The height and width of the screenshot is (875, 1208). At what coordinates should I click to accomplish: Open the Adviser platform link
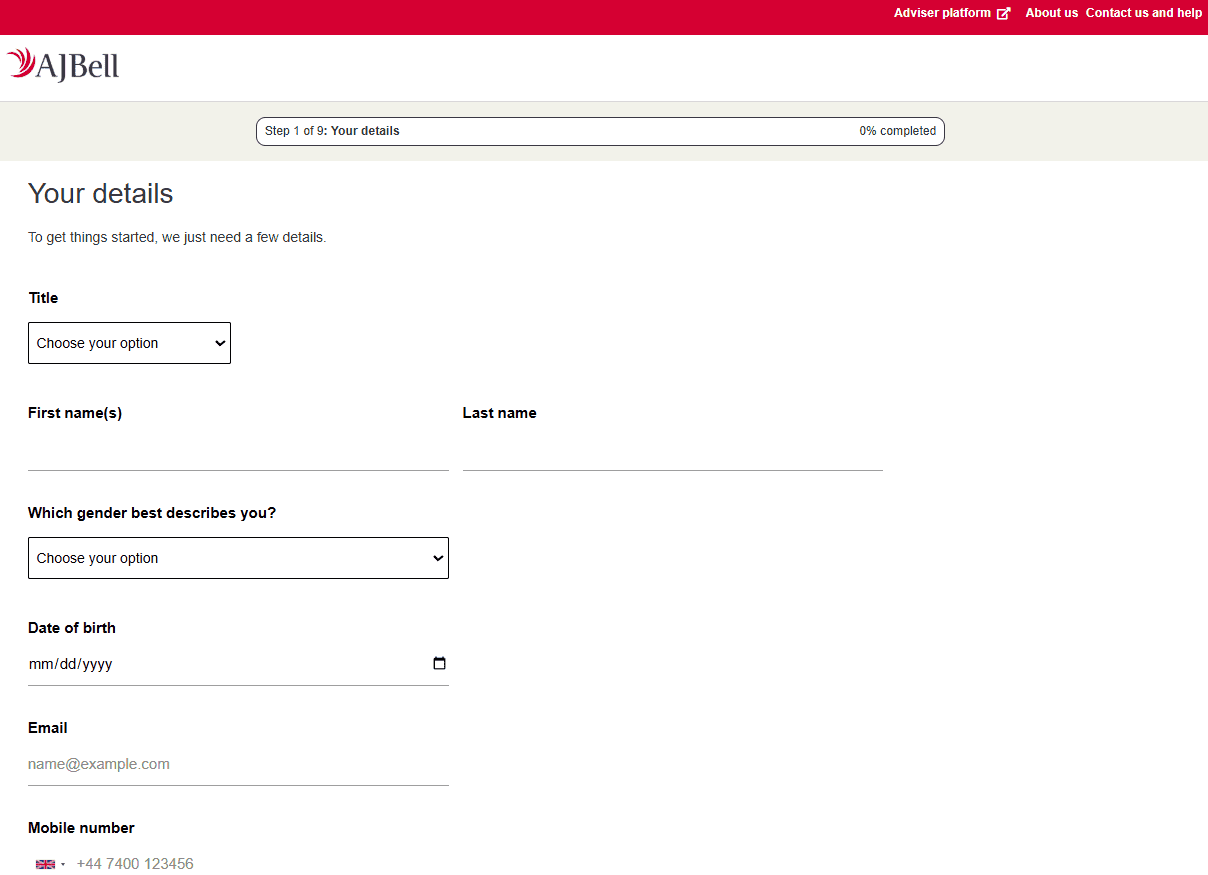pyautogui.click(x=942, y=13)
